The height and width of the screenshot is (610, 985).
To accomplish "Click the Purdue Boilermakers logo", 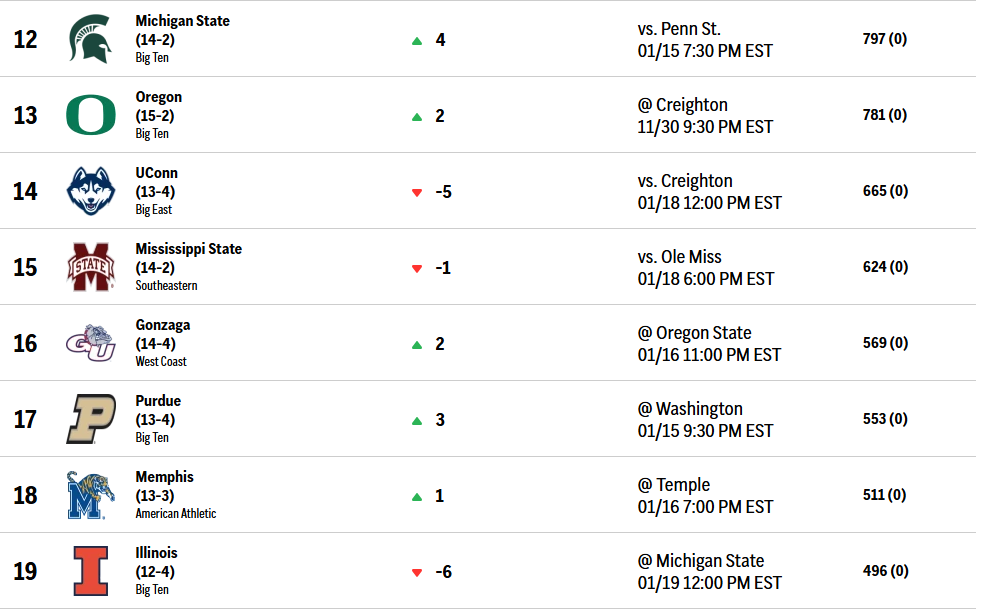I will click(x=90, y=419).
